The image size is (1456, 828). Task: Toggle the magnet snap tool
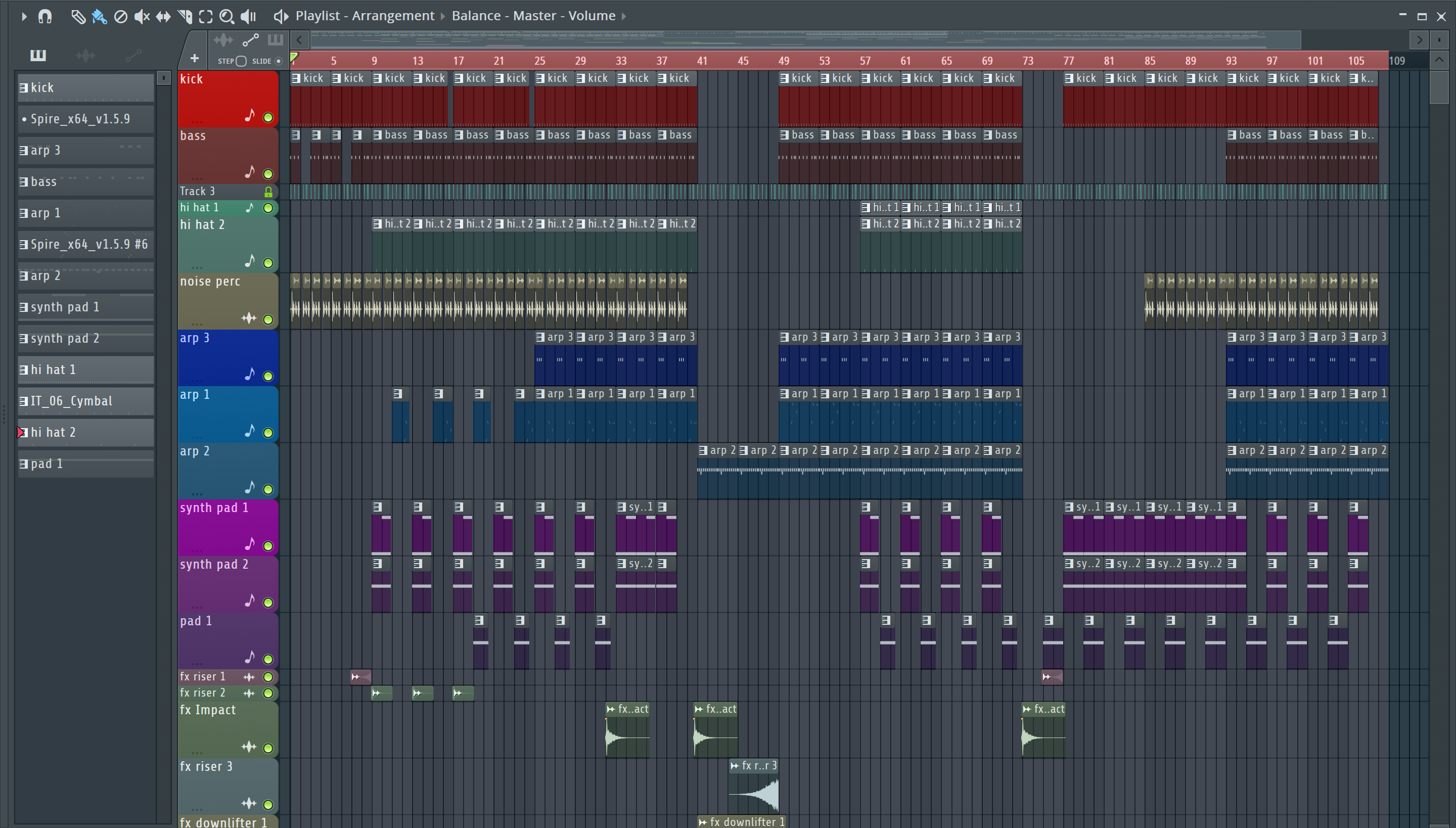pyautogui.click(x=45, y=17)
